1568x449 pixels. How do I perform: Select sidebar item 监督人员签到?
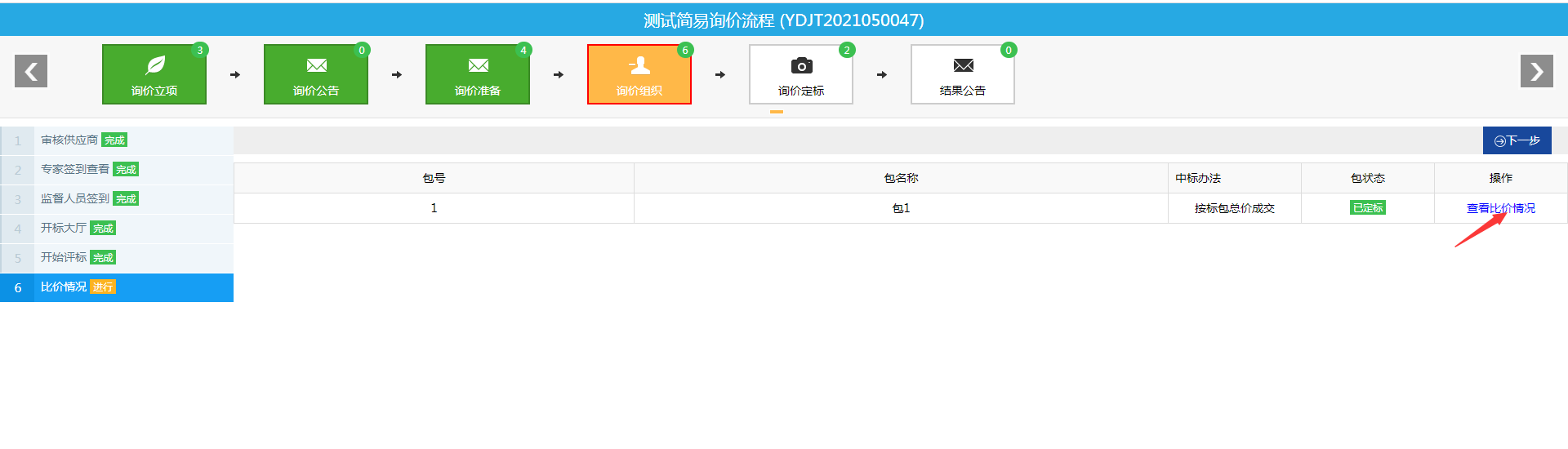point(117,199)
